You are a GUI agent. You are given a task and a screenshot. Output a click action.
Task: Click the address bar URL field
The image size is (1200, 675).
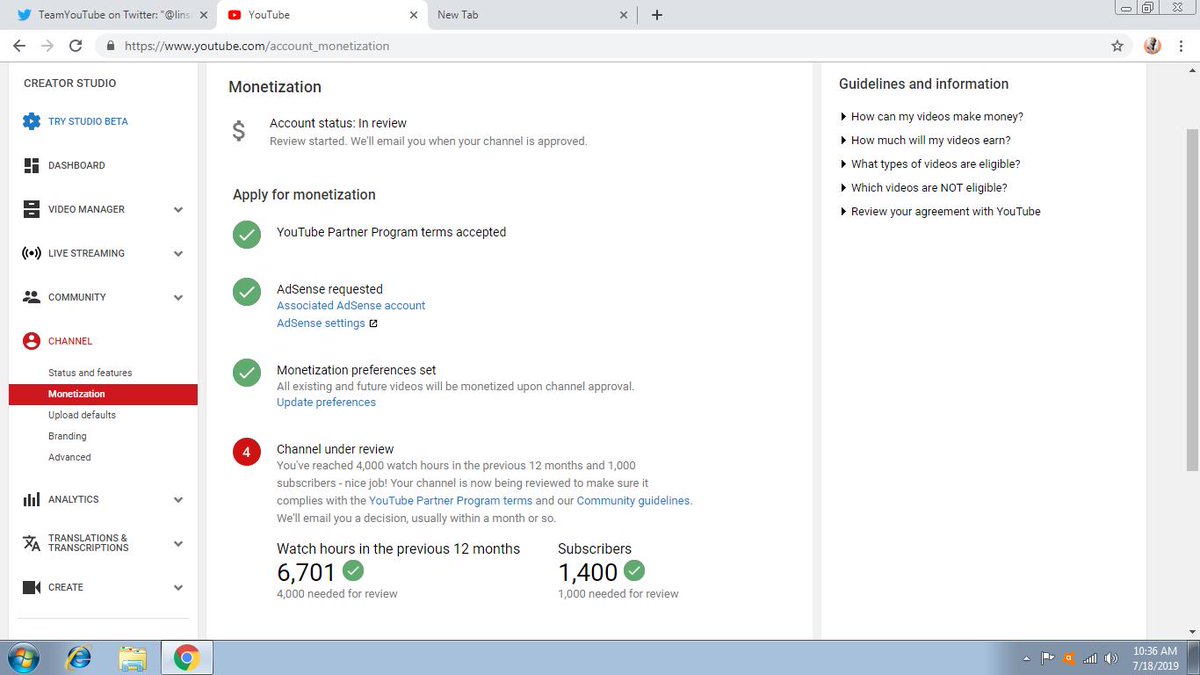(x=600, y=46)
